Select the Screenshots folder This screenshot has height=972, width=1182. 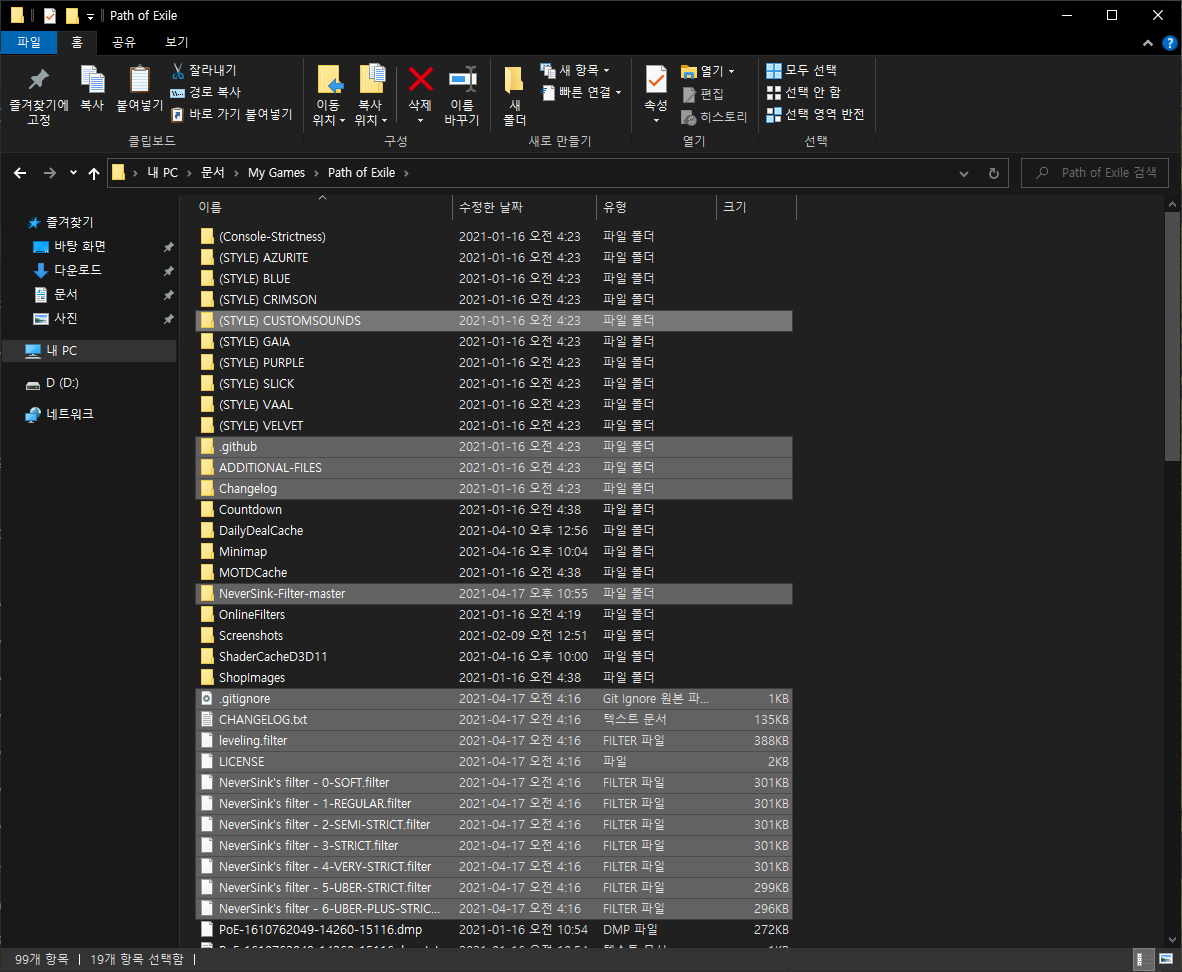click(x=494, y=636)
